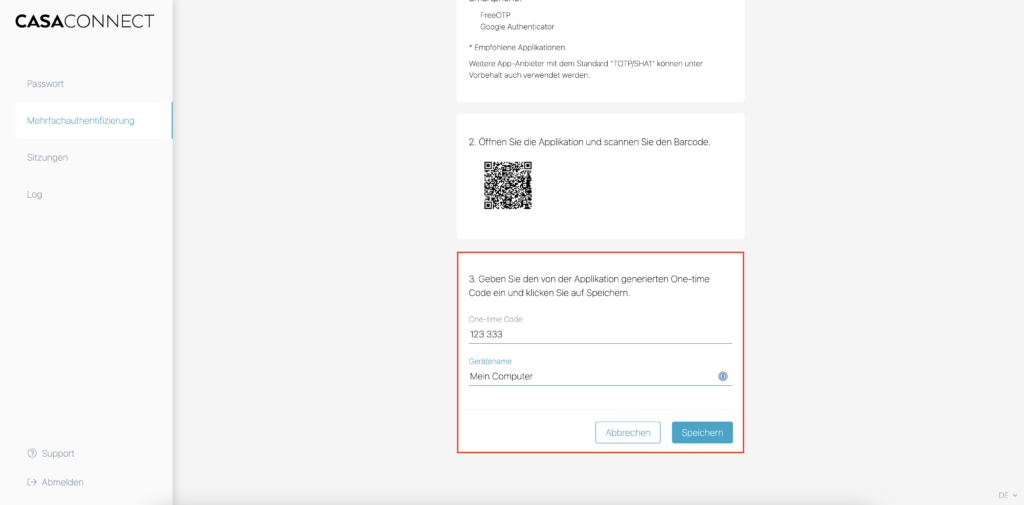Click the Abmelden logout arrow icon
The height and width of the screenshot is (505, 1024).
click(32, 482)
